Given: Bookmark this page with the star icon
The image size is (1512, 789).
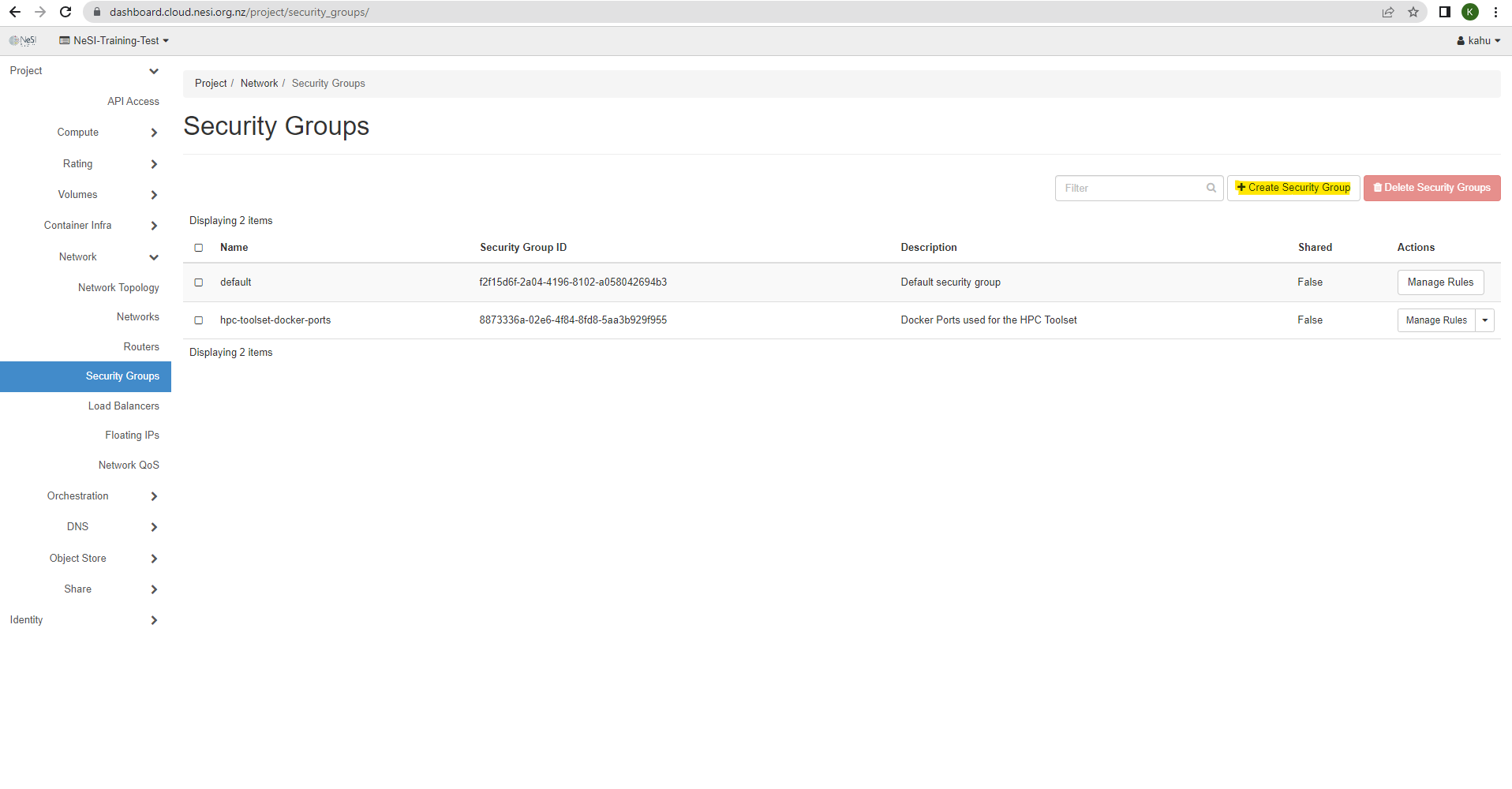Looking at the screenshot, I should point(1413,12).
